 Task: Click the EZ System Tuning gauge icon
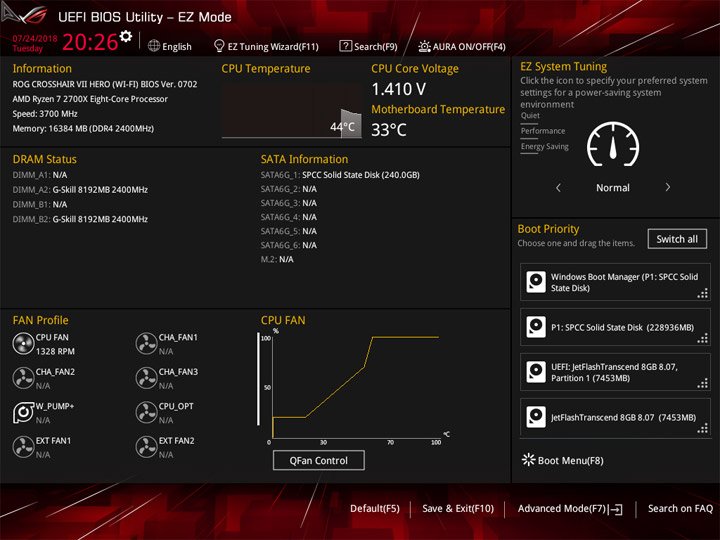click(x=613, y=144)
